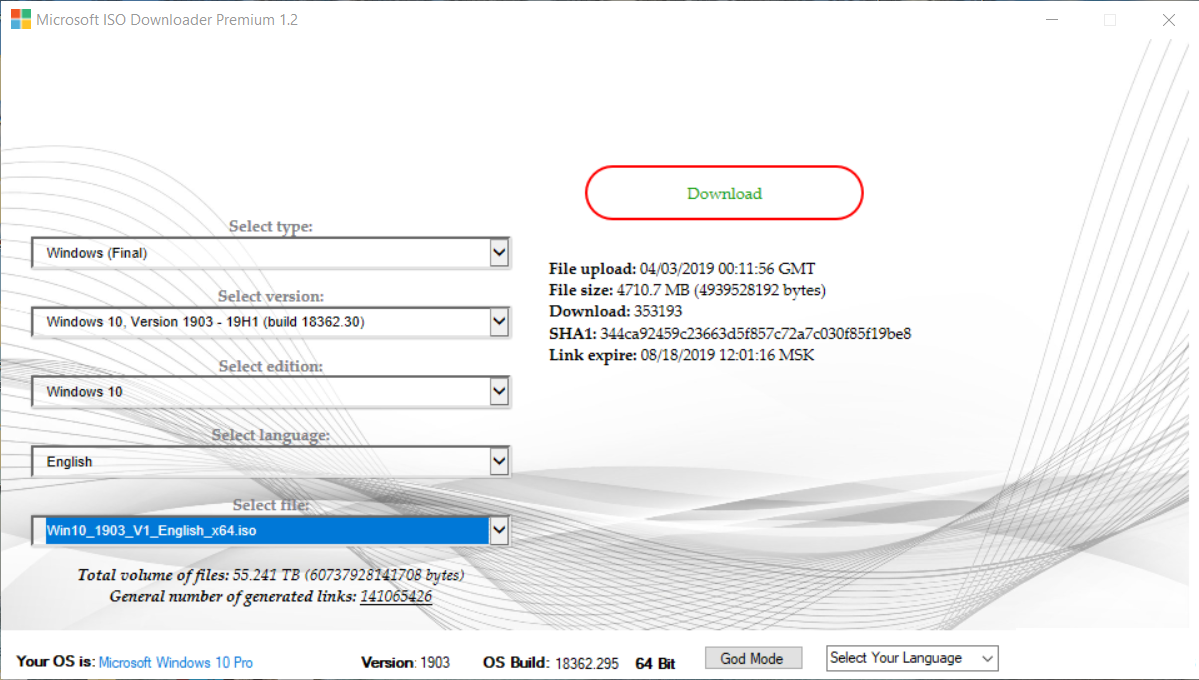Minimize the ISO Downloader window
The image size is (1199, 680).
click(x=1052, y=20)
